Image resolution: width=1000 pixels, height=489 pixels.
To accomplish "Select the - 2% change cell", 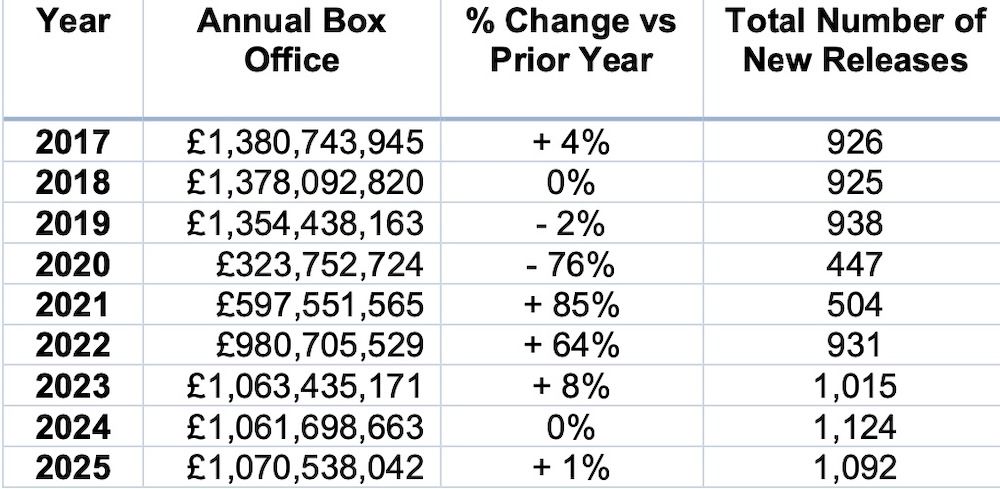I will point(571,224).
